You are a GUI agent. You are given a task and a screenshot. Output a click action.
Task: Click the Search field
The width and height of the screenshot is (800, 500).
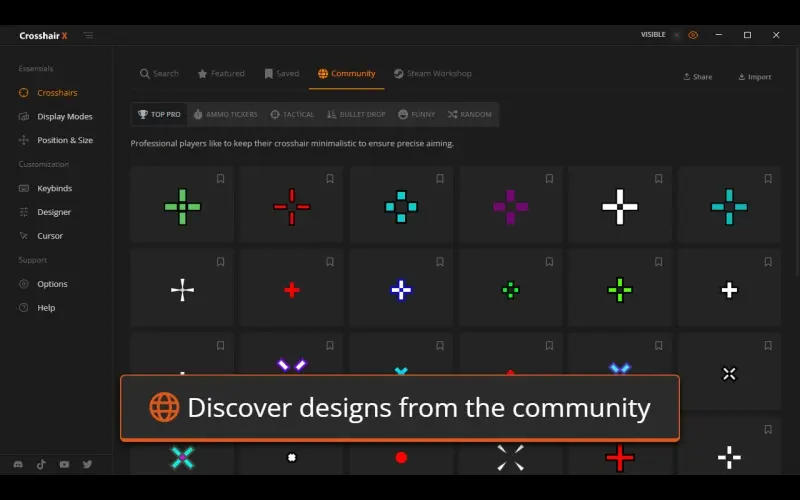click(159, 74)
